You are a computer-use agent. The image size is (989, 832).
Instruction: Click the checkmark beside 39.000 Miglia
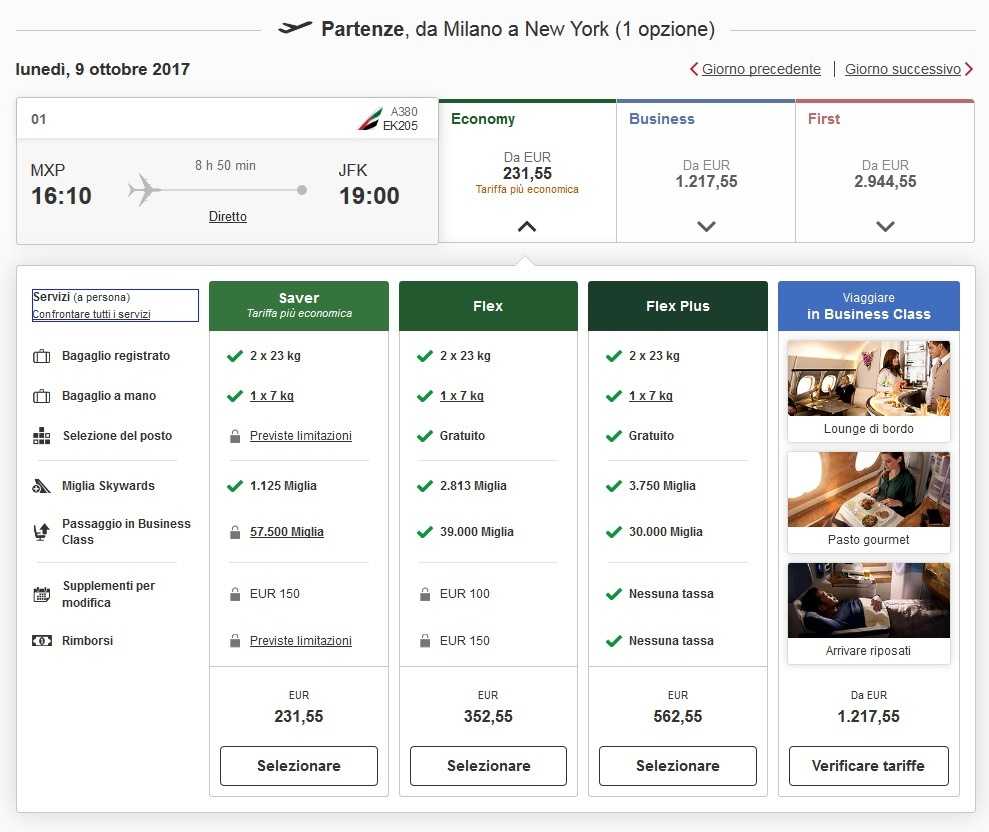pyautogui.click(x=424, y=532)
